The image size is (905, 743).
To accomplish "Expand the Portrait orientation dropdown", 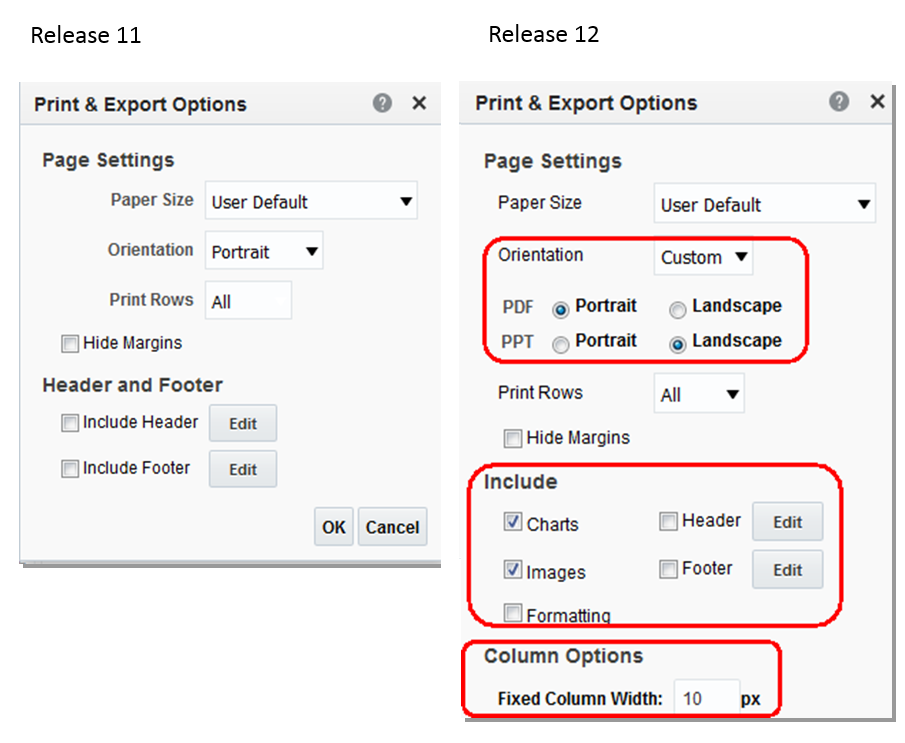I will pyautogui.click(x=264, y=252).
